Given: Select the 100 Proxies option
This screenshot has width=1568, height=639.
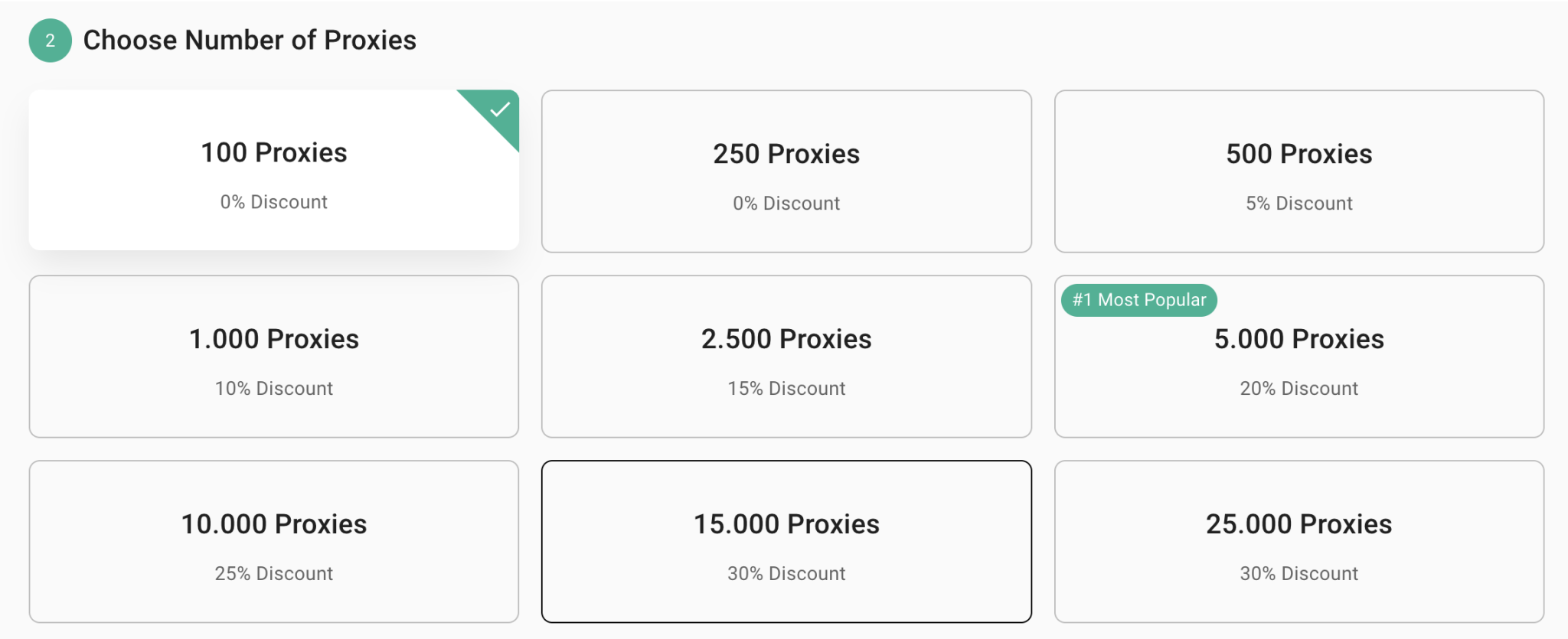Looking at the screenshot, I should [273, 170].
